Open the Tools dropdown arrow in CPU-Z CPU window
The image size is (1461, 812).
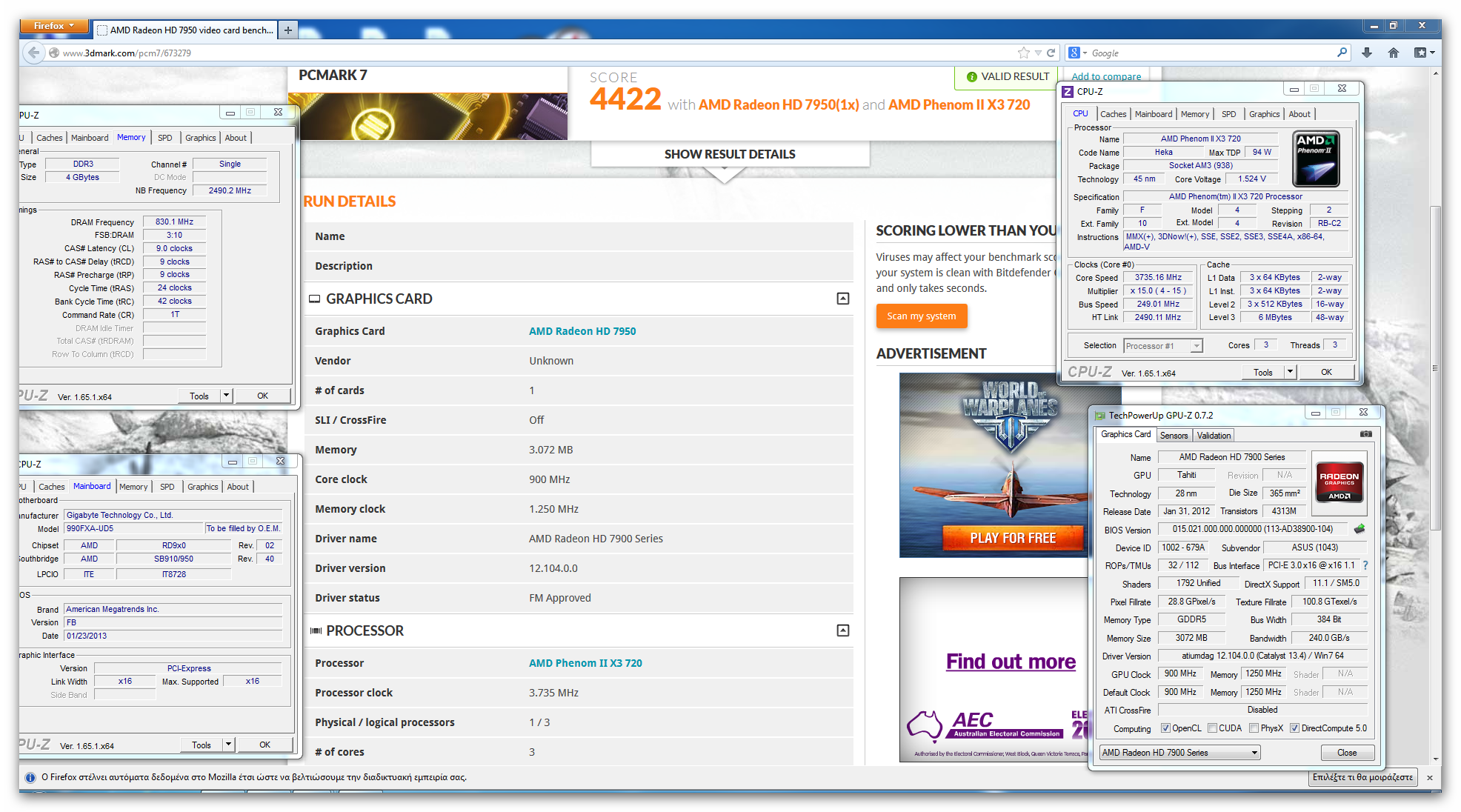coord(1290,372)
